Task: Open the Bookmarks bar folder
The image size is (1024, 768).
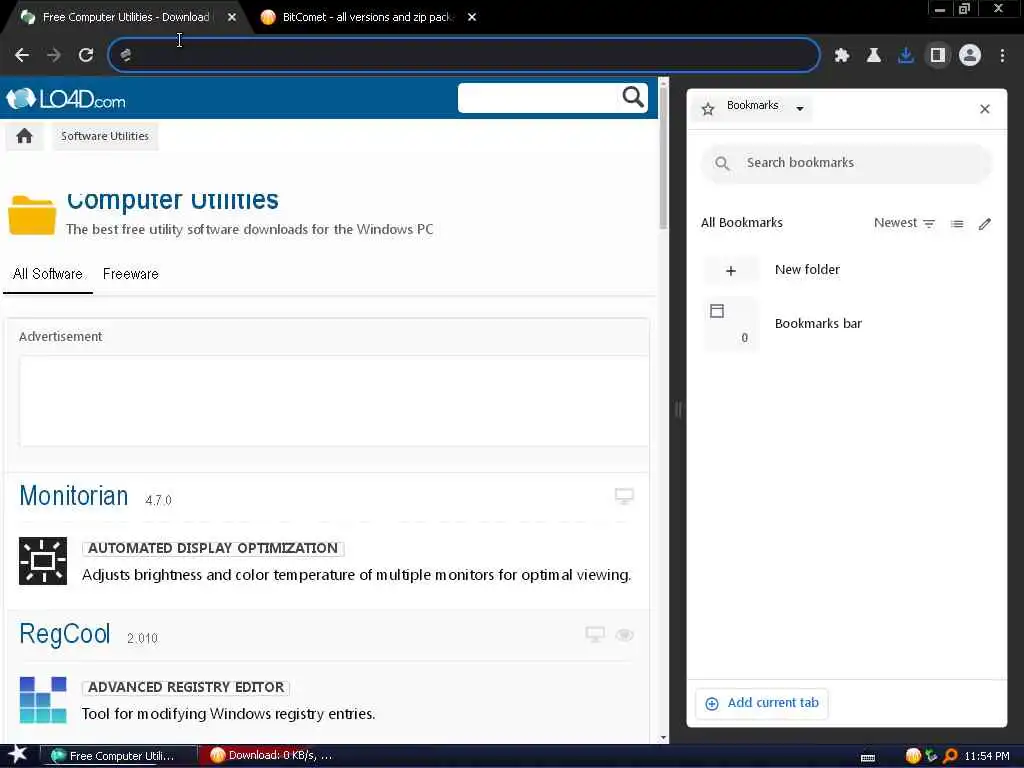Action: click(x=846, y=324)
